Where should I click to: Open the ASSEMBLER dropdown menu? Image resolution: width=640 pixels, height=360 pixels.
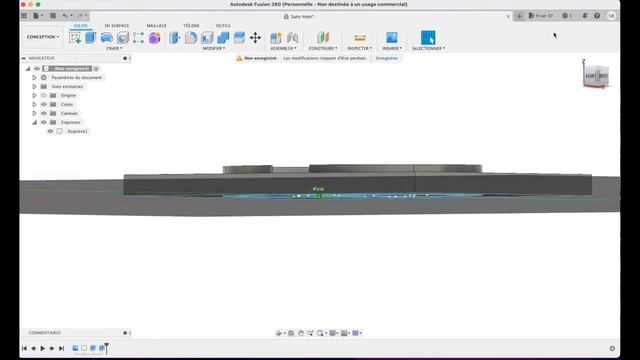pos(283,48)
